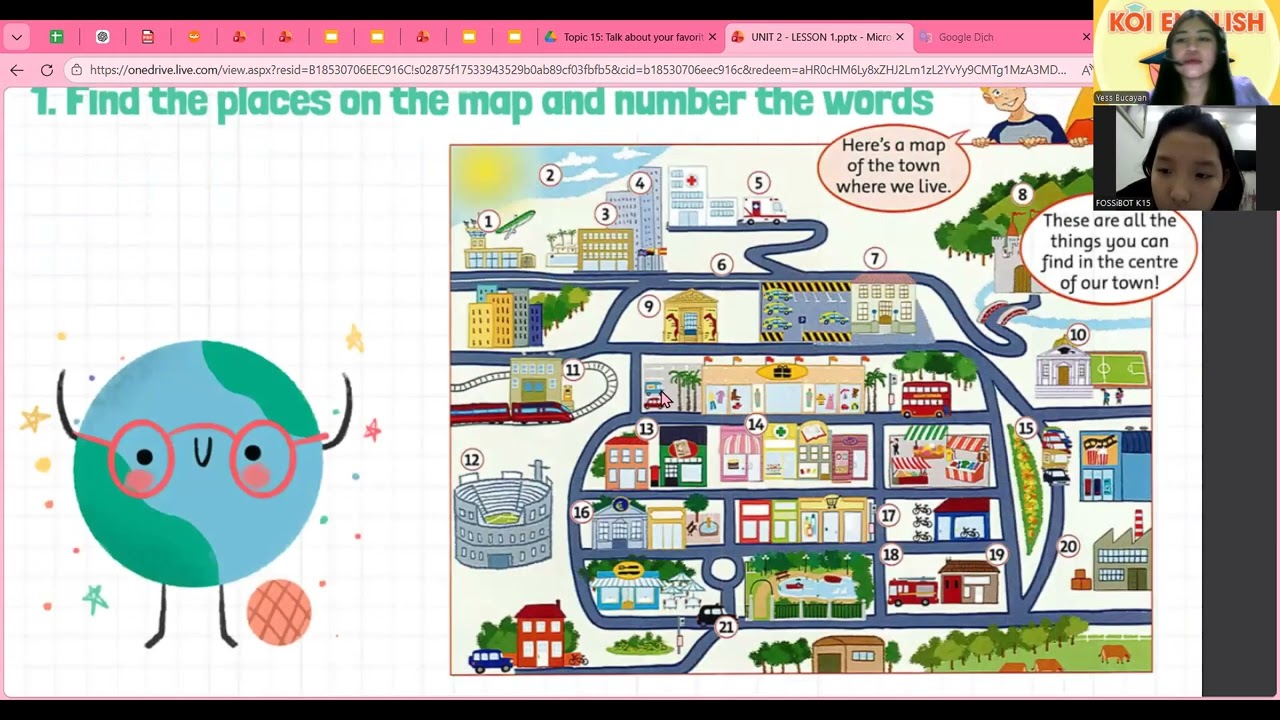Click number 1 next to the airport
Screen dimensions: 1280x720
[488, 221]
